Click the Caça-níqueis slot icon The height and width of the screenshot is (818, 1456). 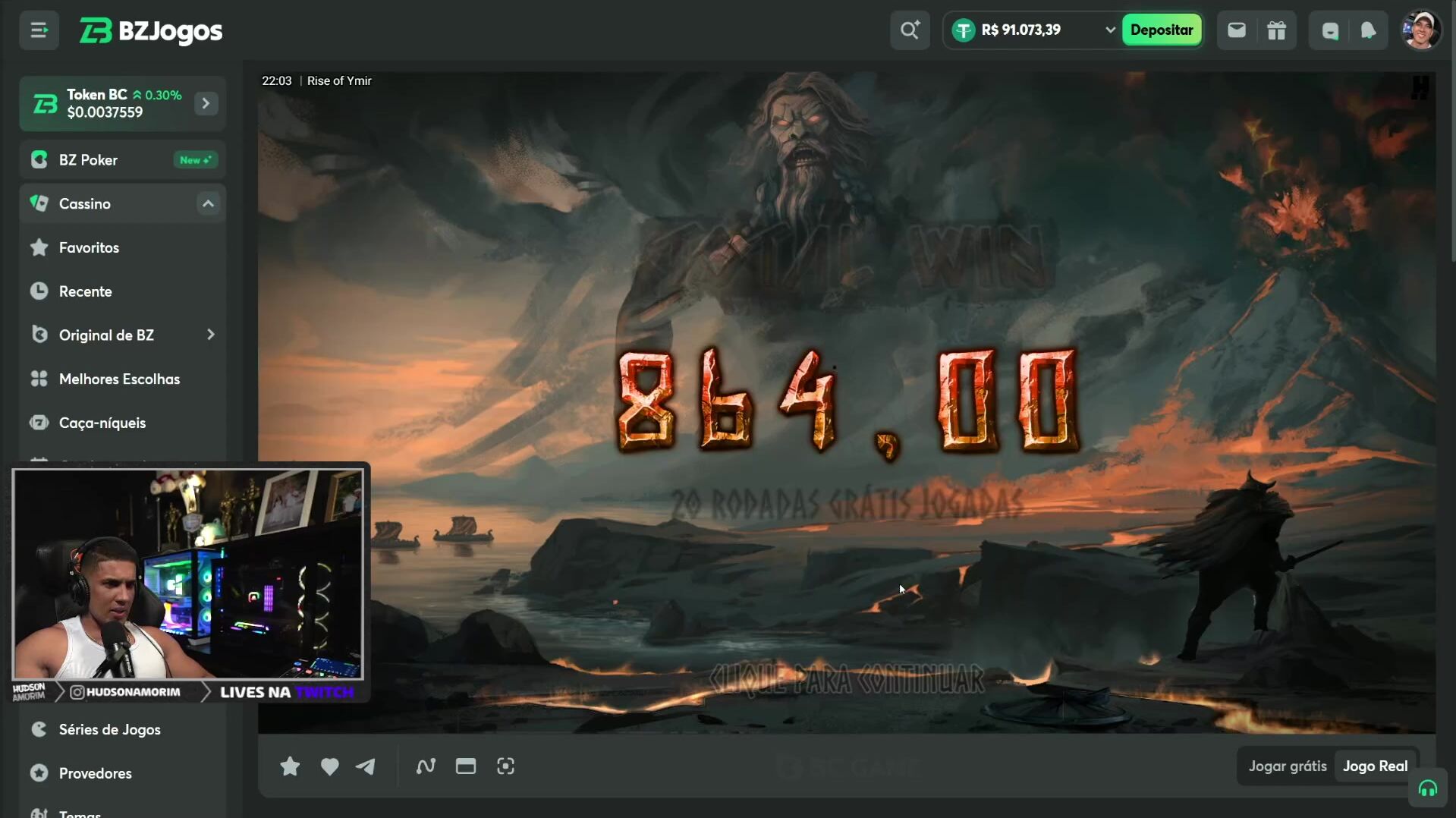[39, 423]
